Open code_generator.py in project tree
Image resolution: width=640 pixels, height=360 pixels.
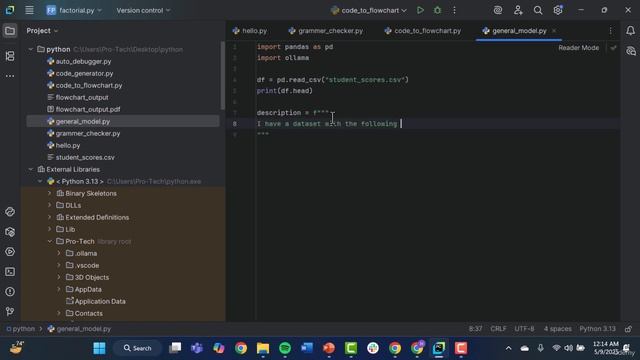tap(84, 73)
